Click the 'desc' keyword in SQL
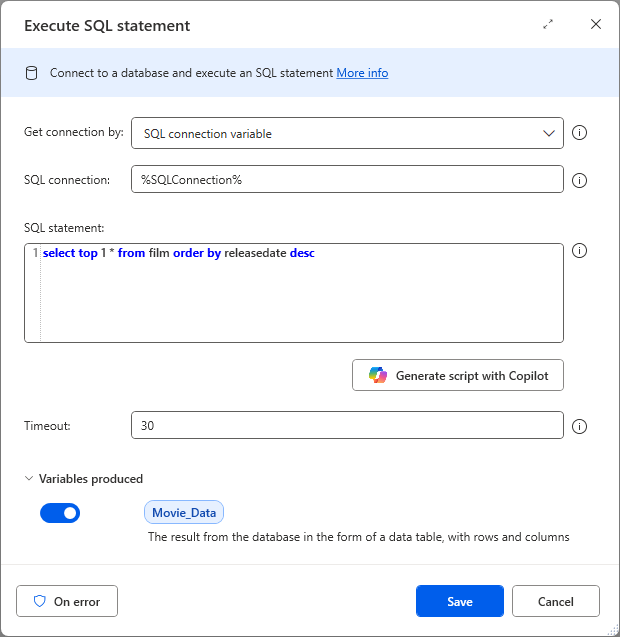This screenshot has width=620, height=637. pos(302,253)
